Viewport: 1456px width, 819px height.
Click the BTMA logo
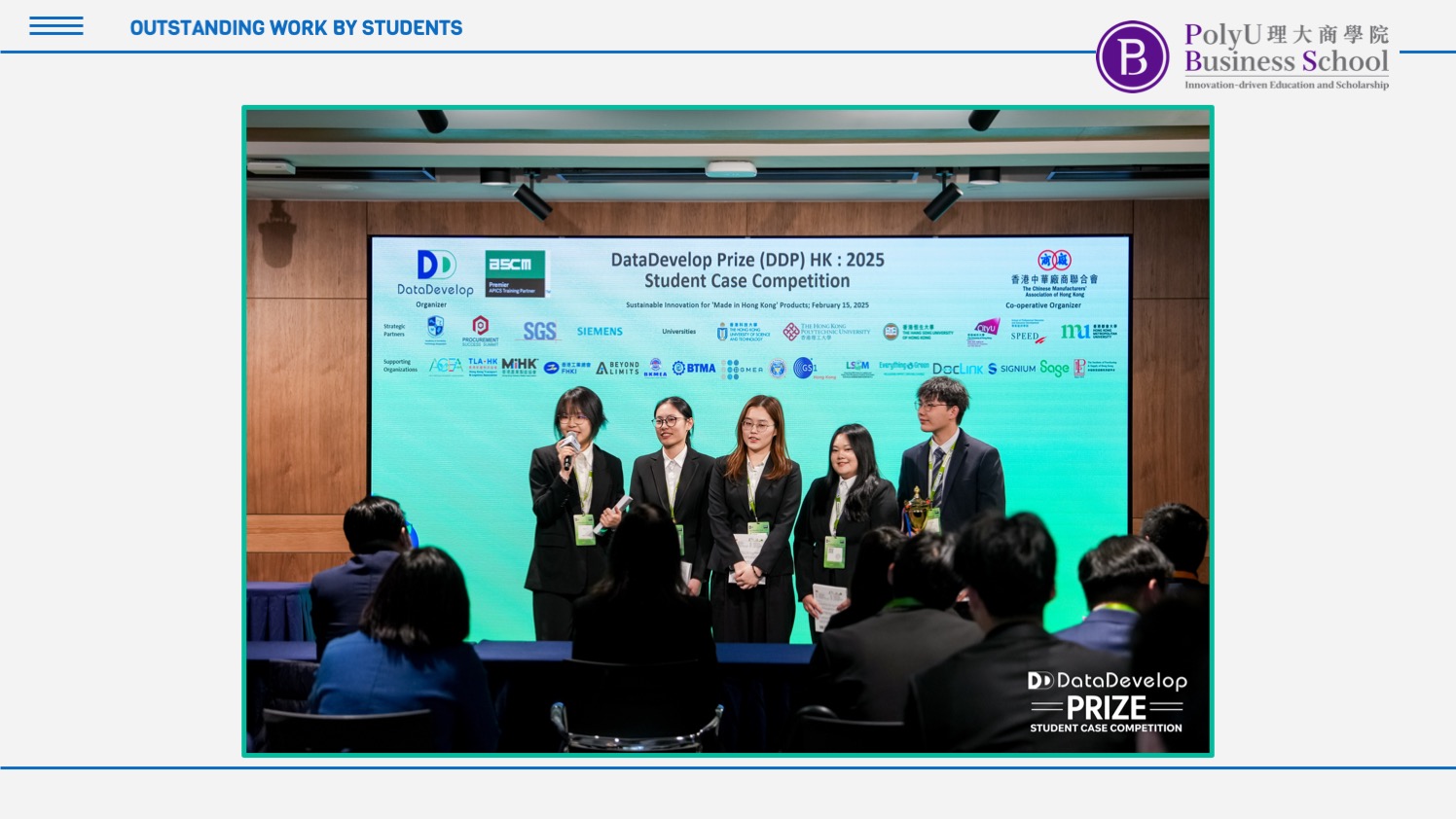pyautogui.click(x=694, y=368)
